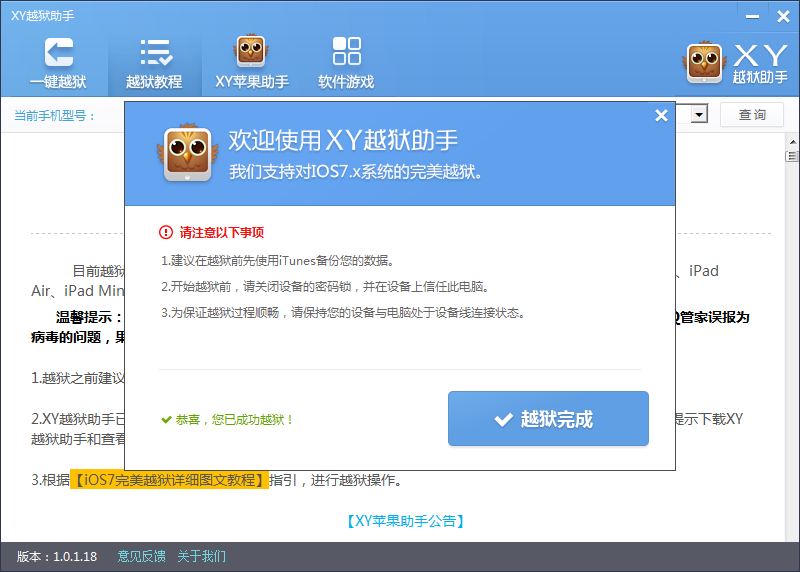Open the XY苹果助手 tab

(252, 63)
